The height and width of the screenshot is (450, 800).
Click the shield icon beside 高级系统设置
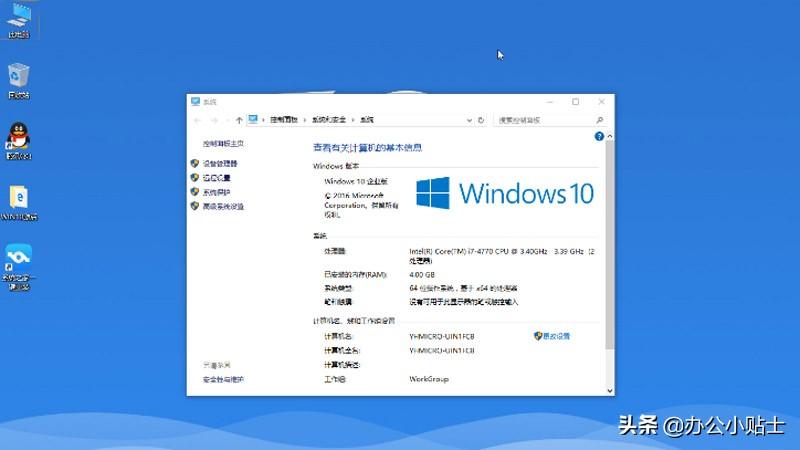(x=194, y=206)
